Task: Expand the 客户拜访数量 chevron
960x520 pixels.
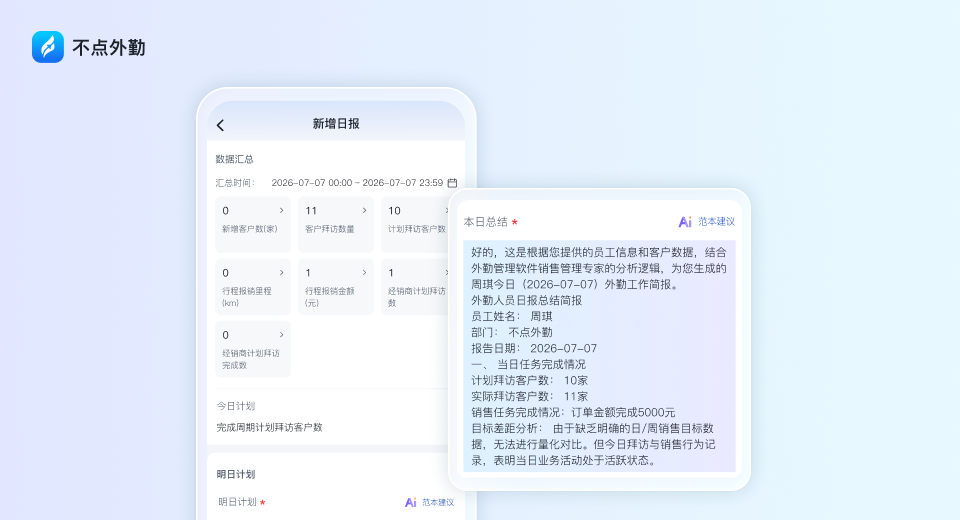Action: coord(364,210)
